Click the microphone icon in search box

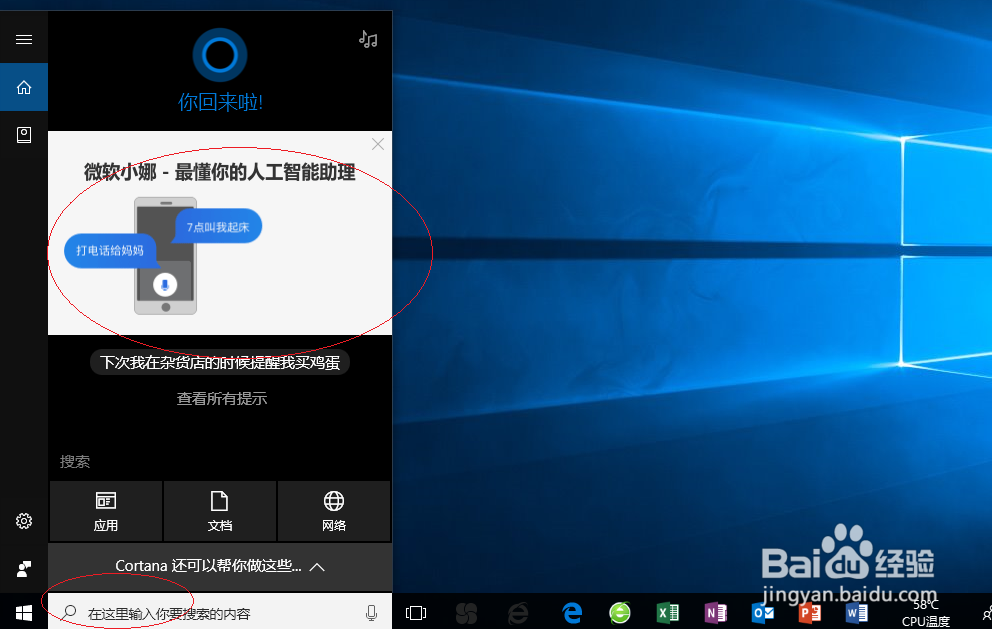coord(371,613)
